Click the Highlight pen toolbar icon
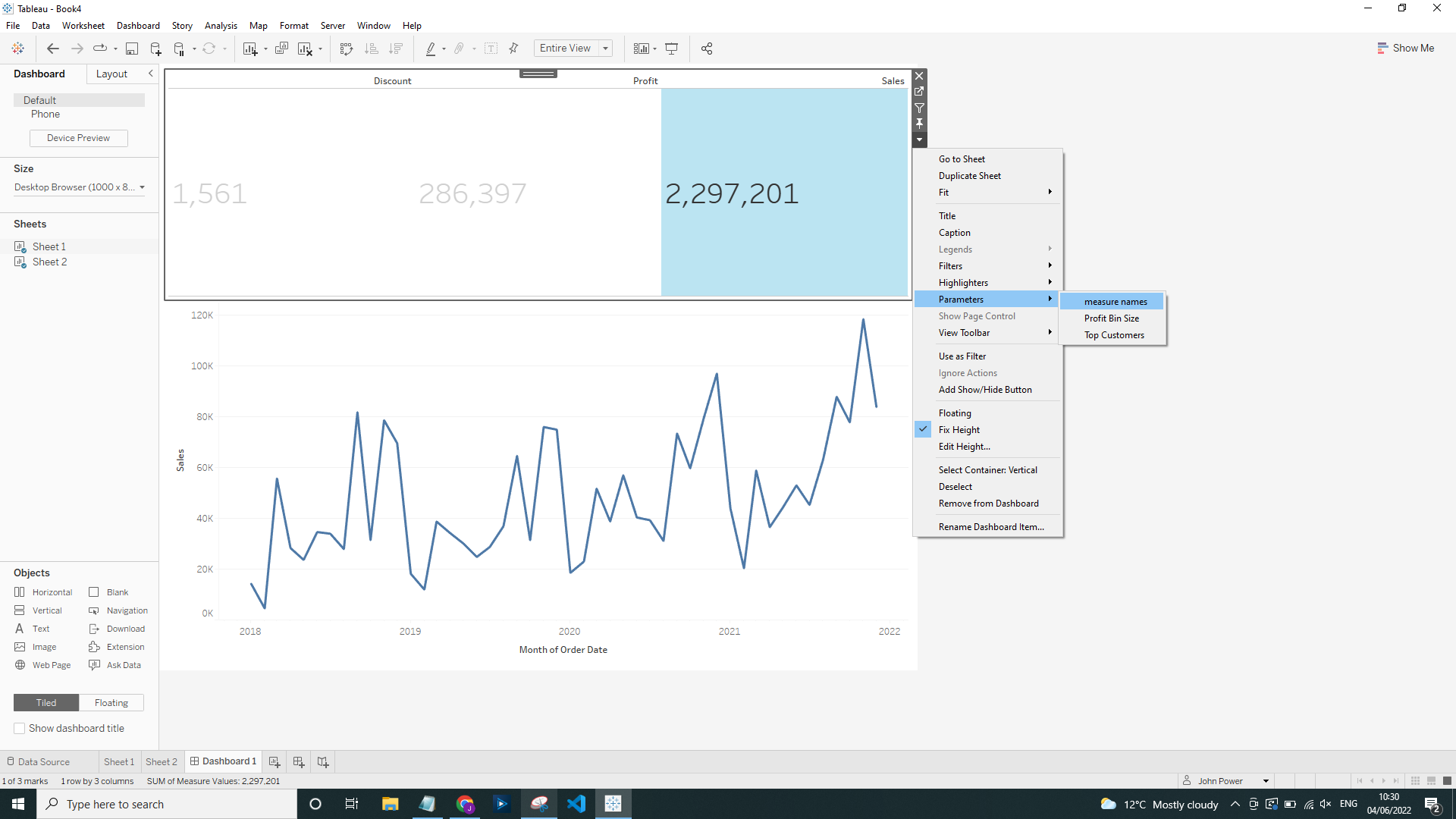The image size is (1456, 819). (431, 49)
